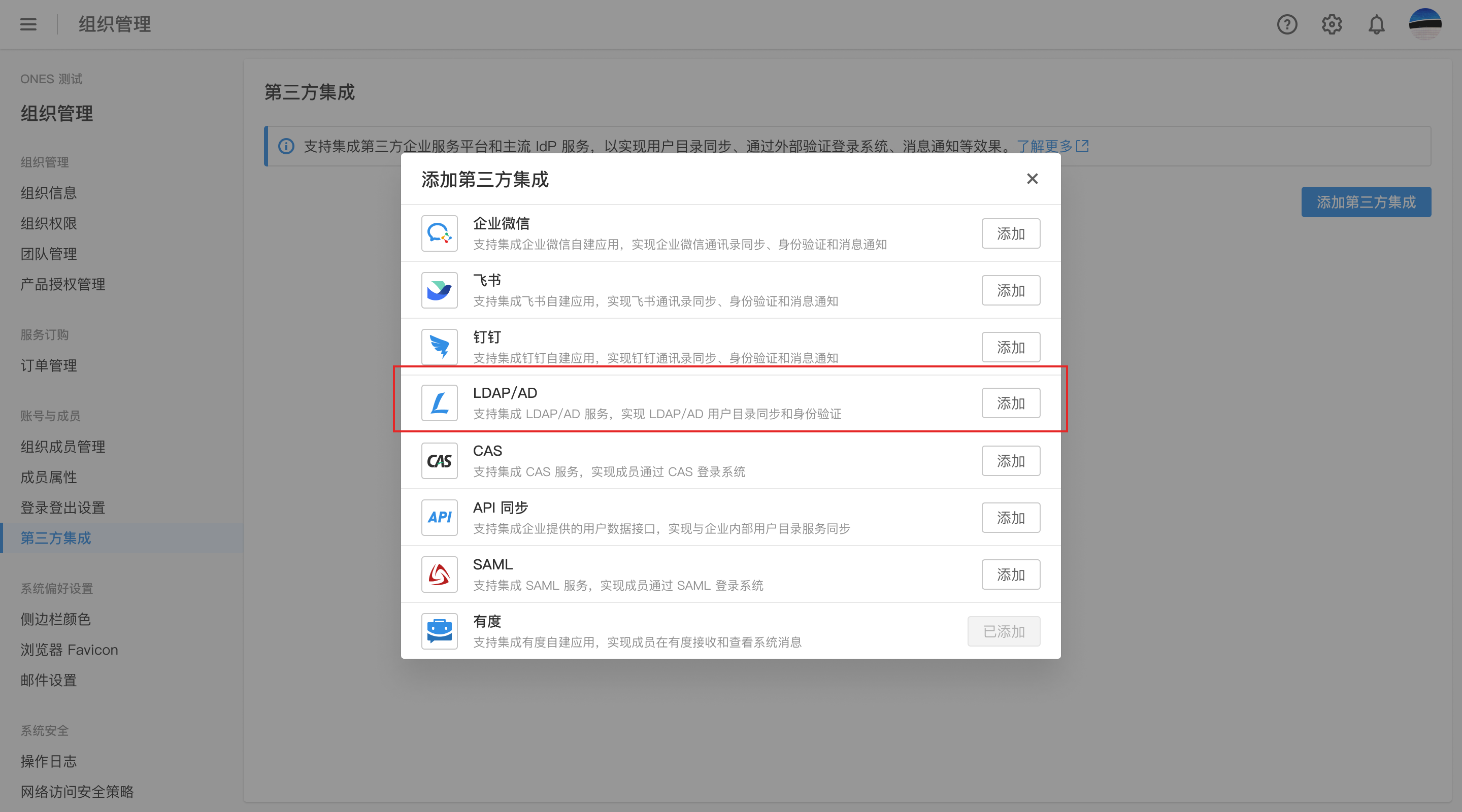This screenshot has width=1462, height=812.
Task: Click the info icon in the banner
Action: (x=286, y=146)
